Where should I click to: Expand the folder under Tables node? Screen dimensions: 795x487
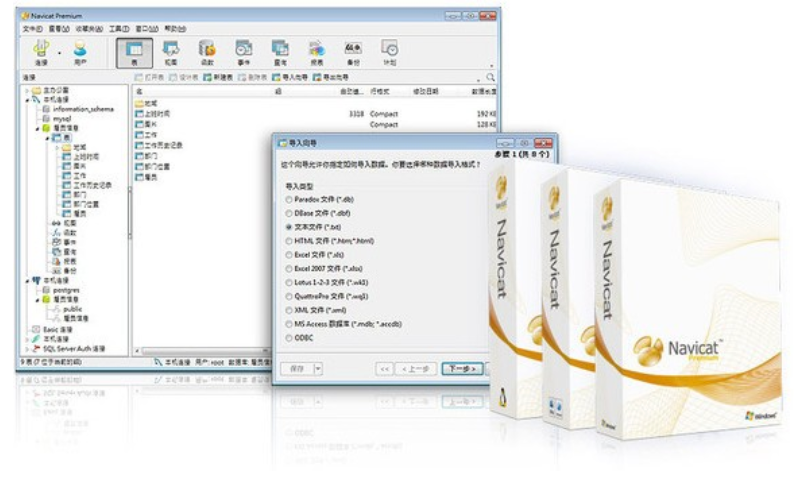[57, 147]
